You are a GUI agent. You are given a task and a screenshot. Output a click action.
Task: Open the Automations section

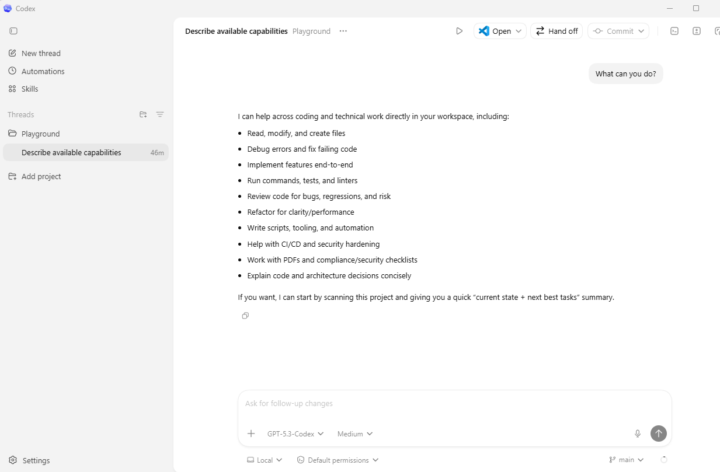pyautogui.click(x=43, y=71)
